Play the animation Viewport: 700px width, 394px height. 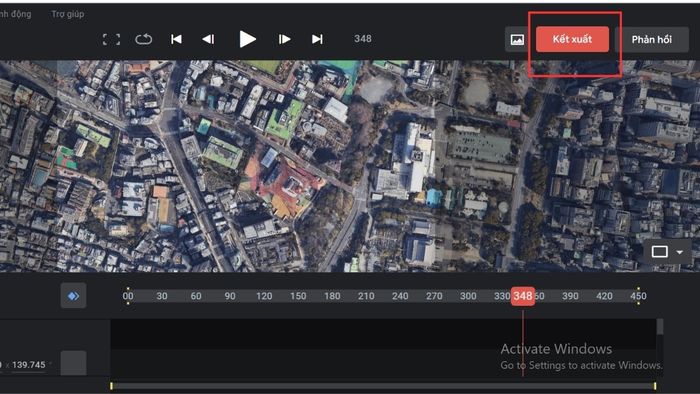coord(247,39)
